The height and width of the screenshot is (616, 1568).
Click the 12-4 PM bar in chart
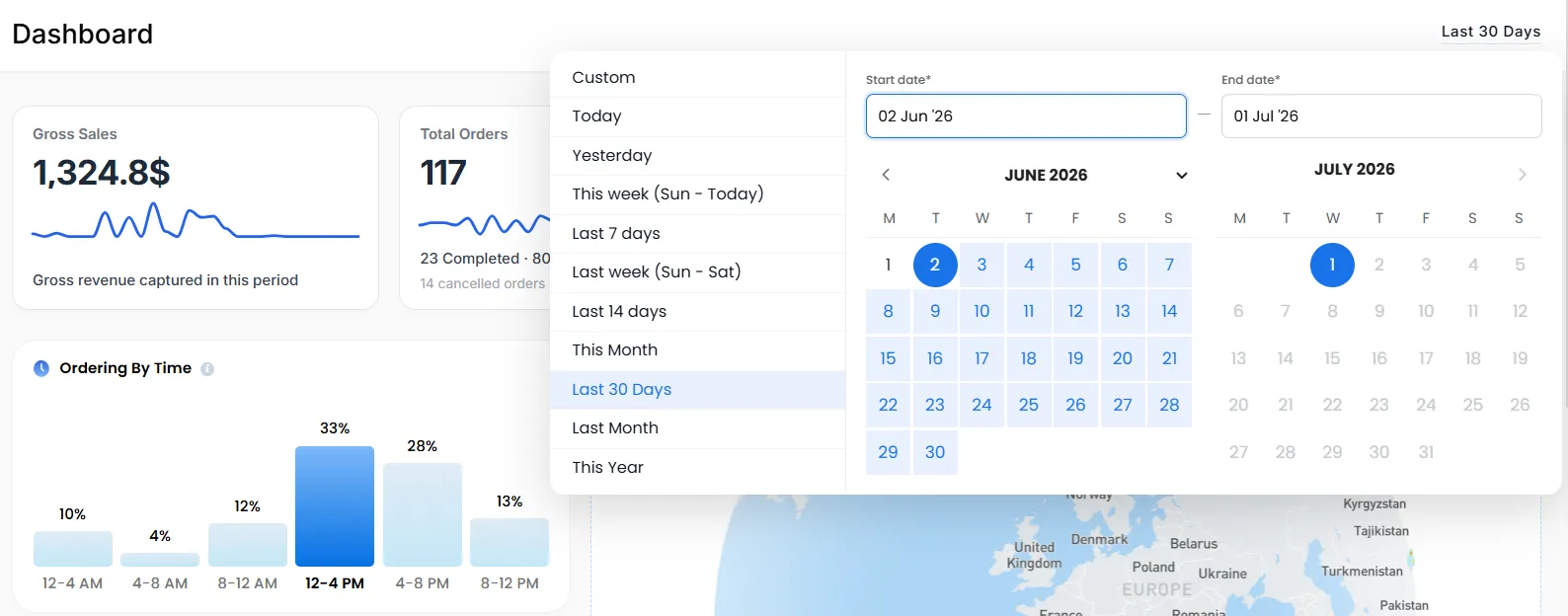[335, 506]
